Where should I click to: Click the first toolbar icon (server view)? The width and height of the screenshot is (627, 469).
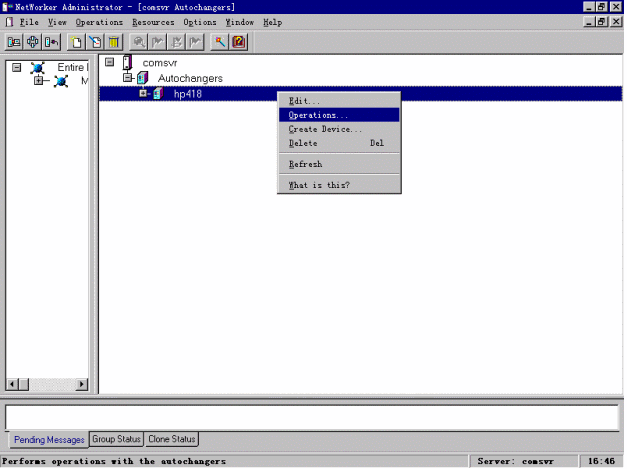(14, 41)
